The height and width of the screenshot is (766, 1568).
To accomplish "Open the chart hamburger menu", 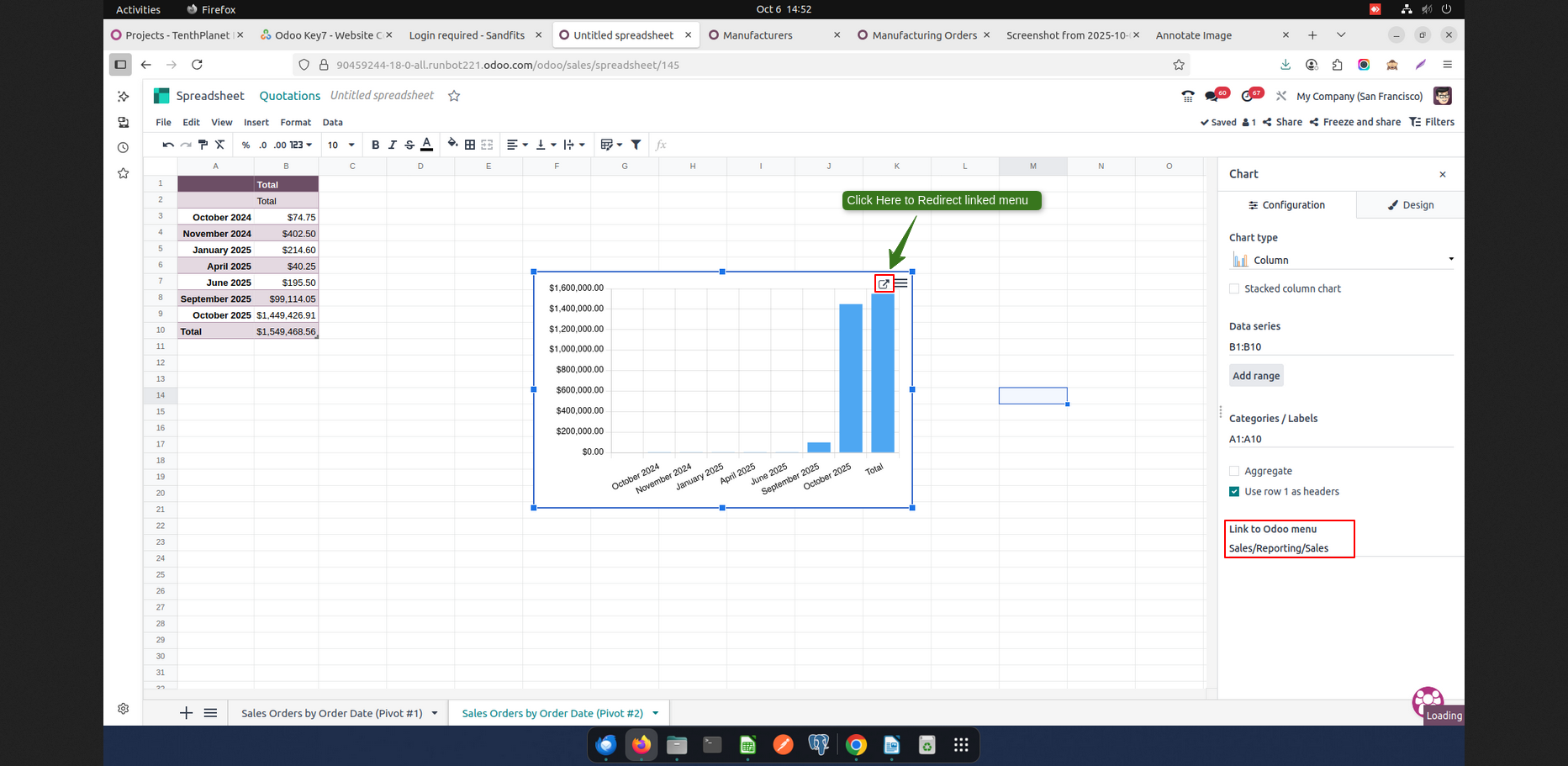I will (x=901, y=283).
